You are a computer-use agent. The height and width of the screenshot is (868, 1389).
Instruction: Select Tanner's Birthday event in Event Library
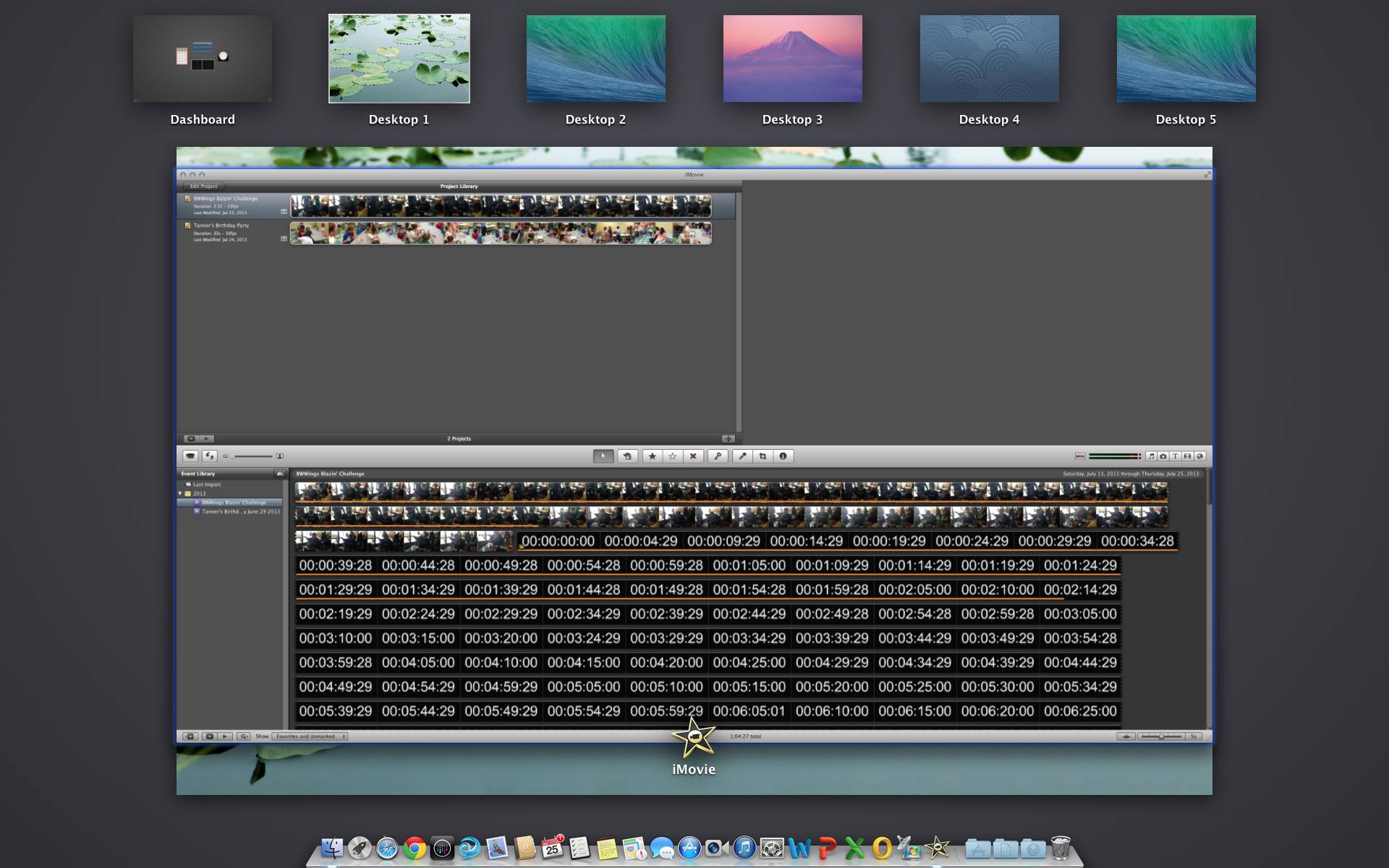click(x=230, y=511)
